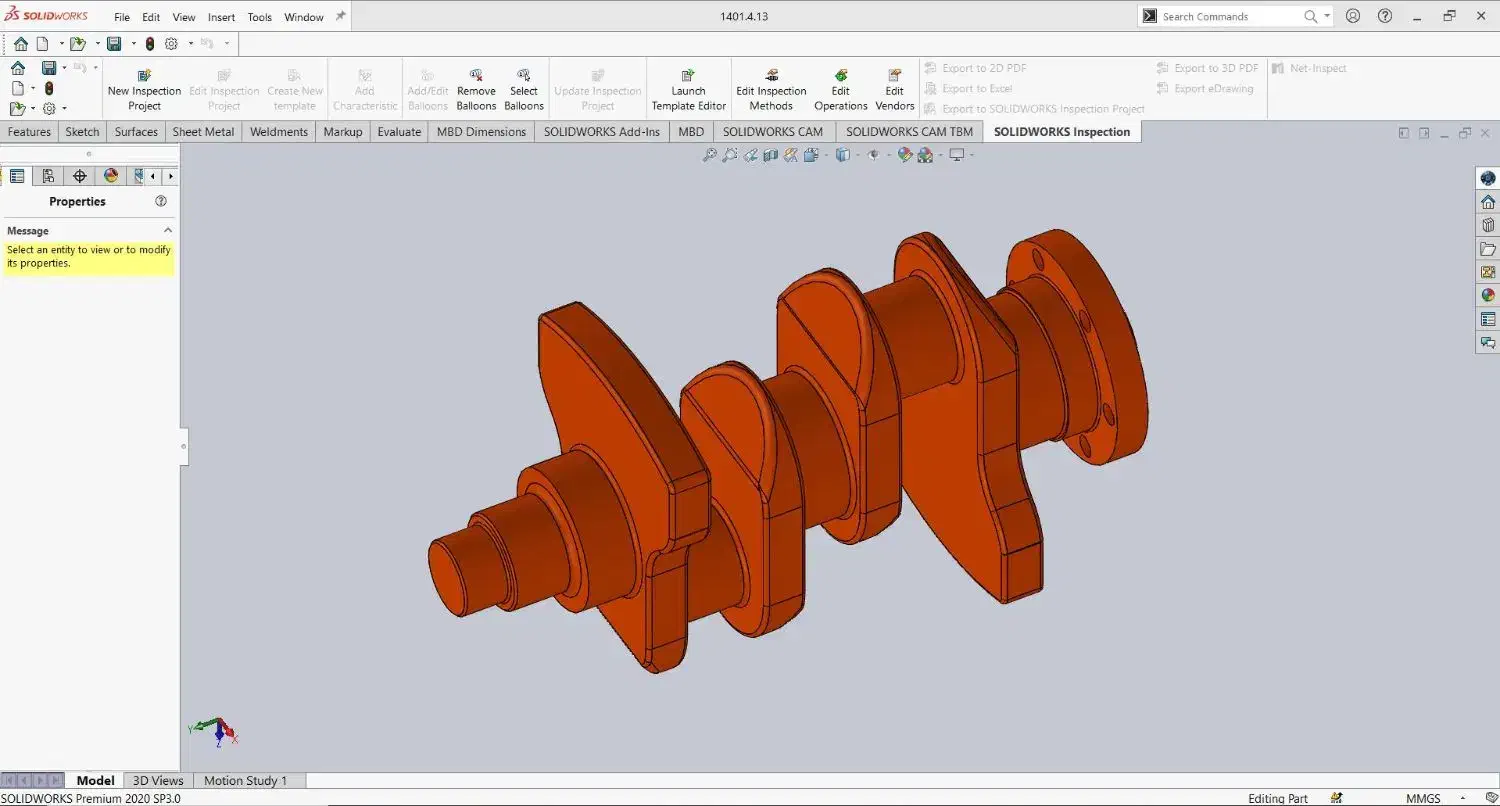Viewport: 1500px width, 806px height.
Task: Open the Appearances pane in the task pane
Action: (1488, 295)
